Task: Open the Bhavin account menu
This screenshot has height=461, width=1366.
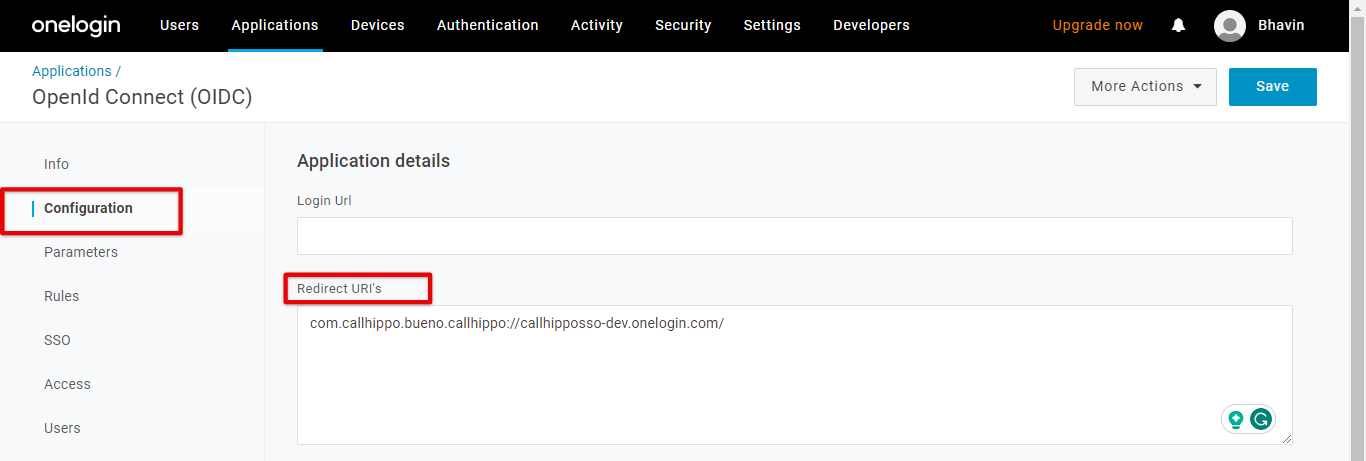Action: click(x=1281, y=25)
